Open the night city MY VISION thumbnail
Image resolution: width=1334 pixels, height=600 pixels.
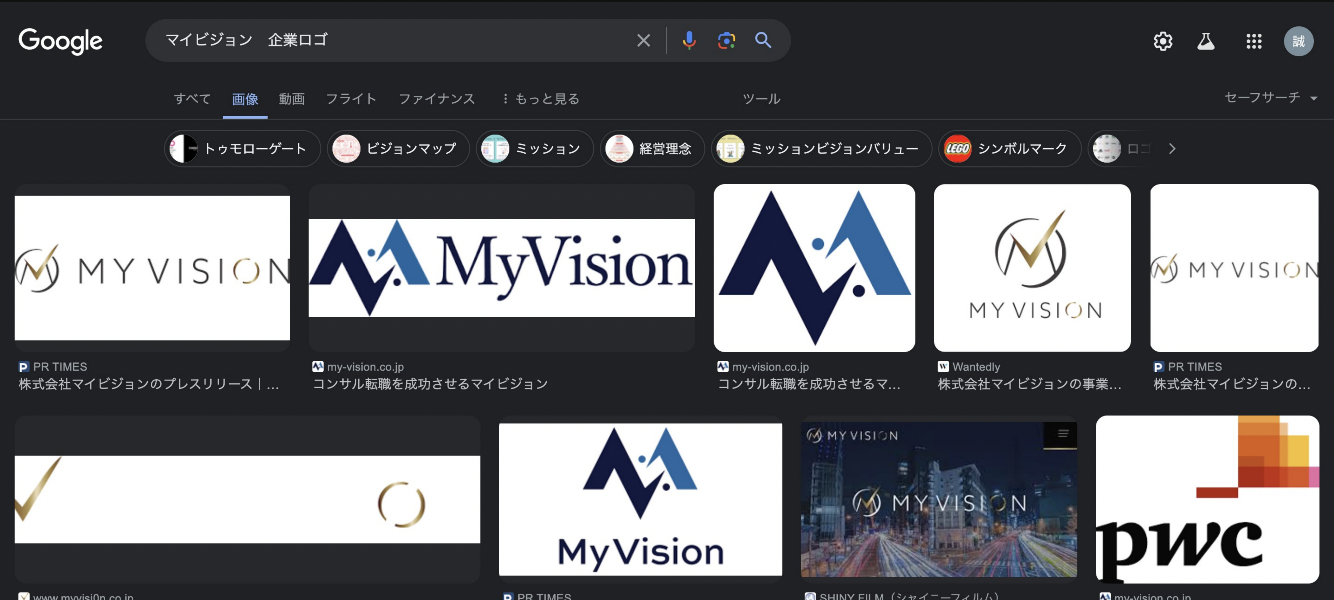(x=939, y=499)
